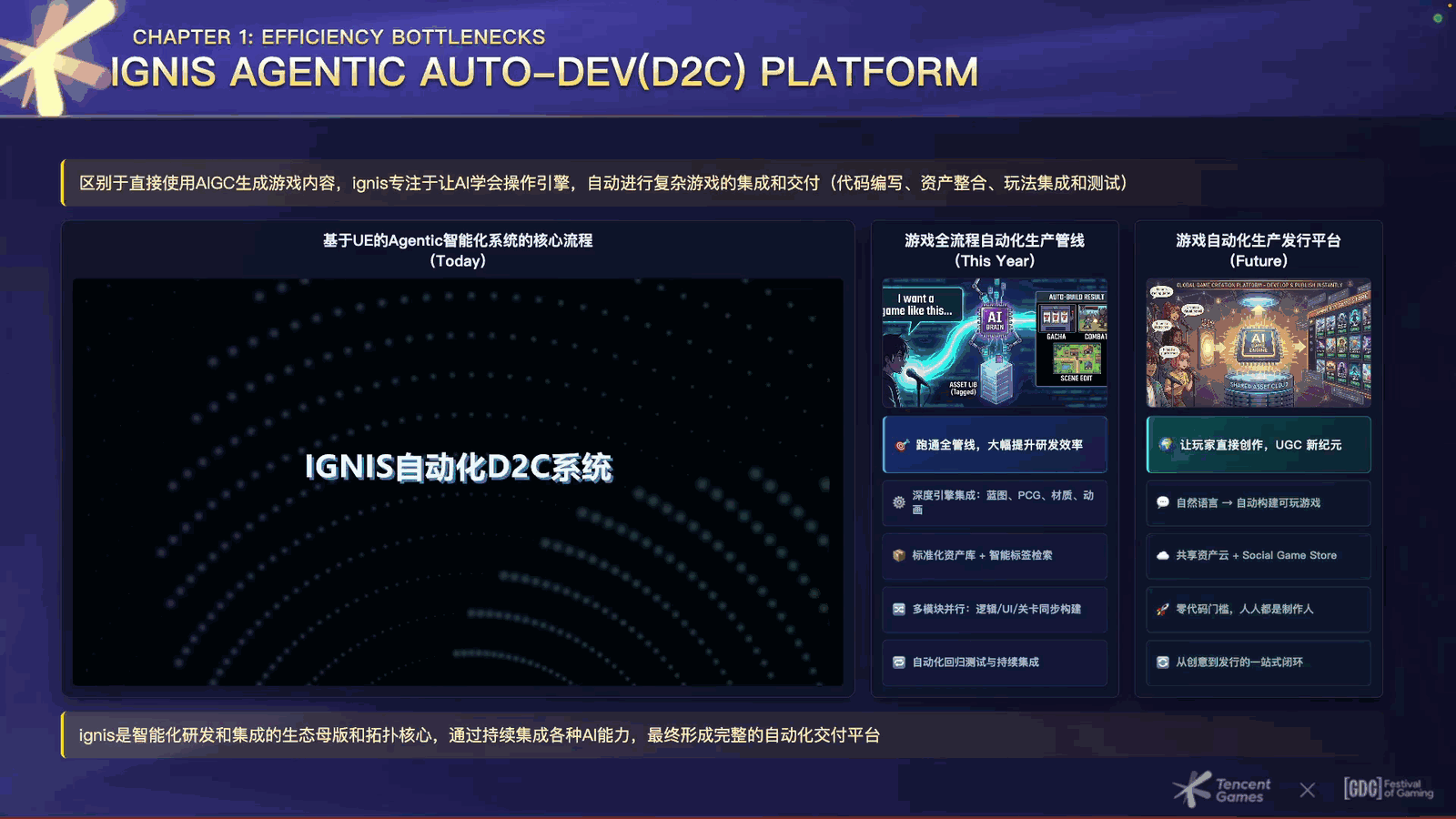The width and height of the screenshot is (1456, 819).
Task: Open the This Year pixel-art pipeline image
Action: click(x=995, y=343)
